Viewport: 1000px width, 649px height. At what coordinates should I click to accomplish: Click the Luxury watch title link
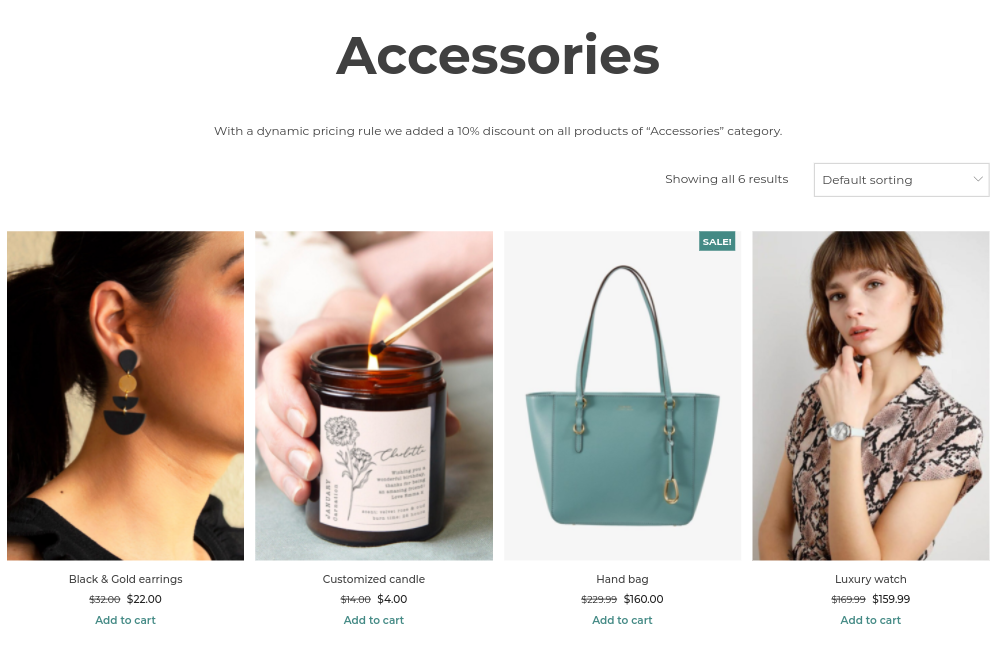[x=871, y=579]
